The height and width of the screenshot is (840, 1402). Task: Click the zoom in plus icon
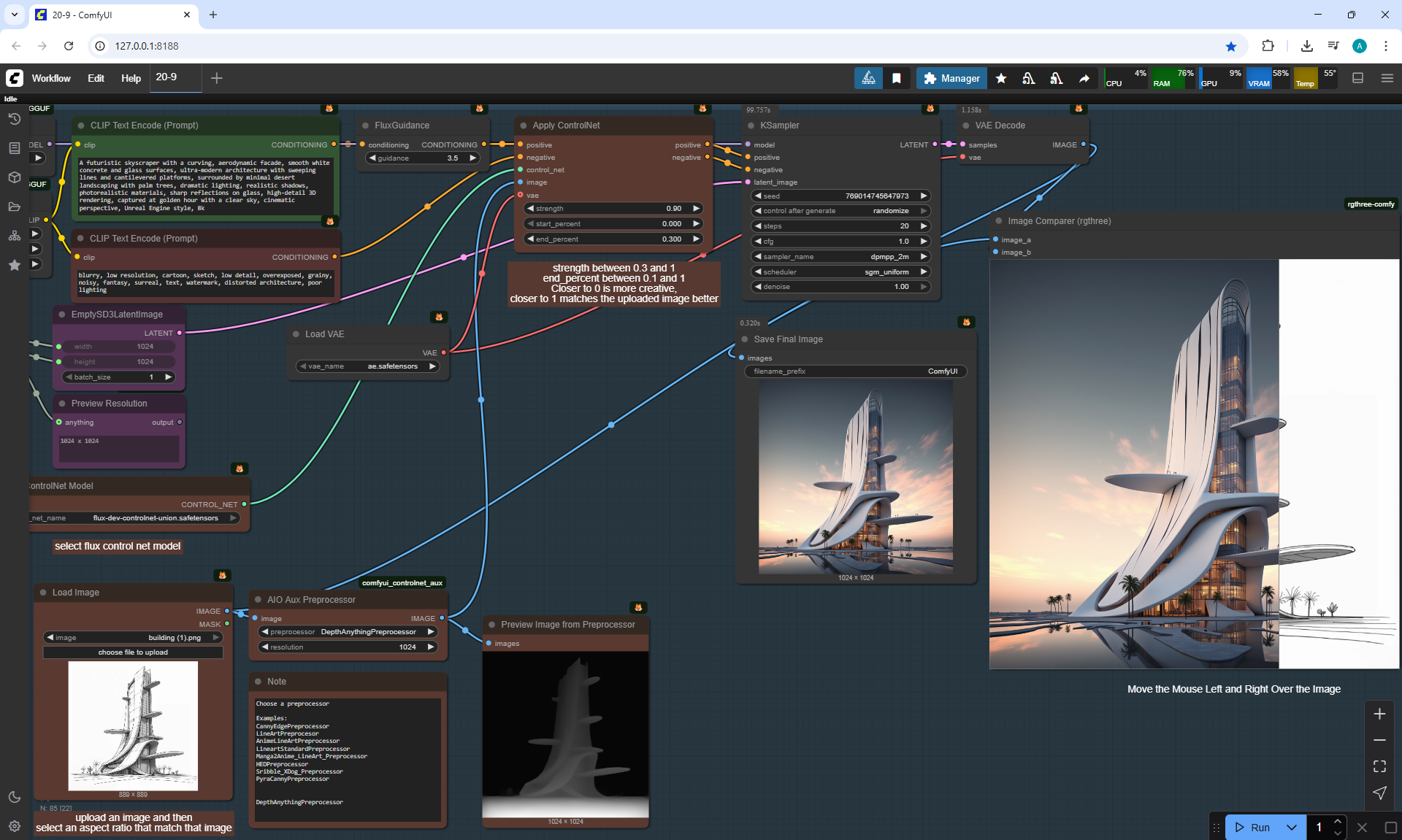[x=1379, y=714]
